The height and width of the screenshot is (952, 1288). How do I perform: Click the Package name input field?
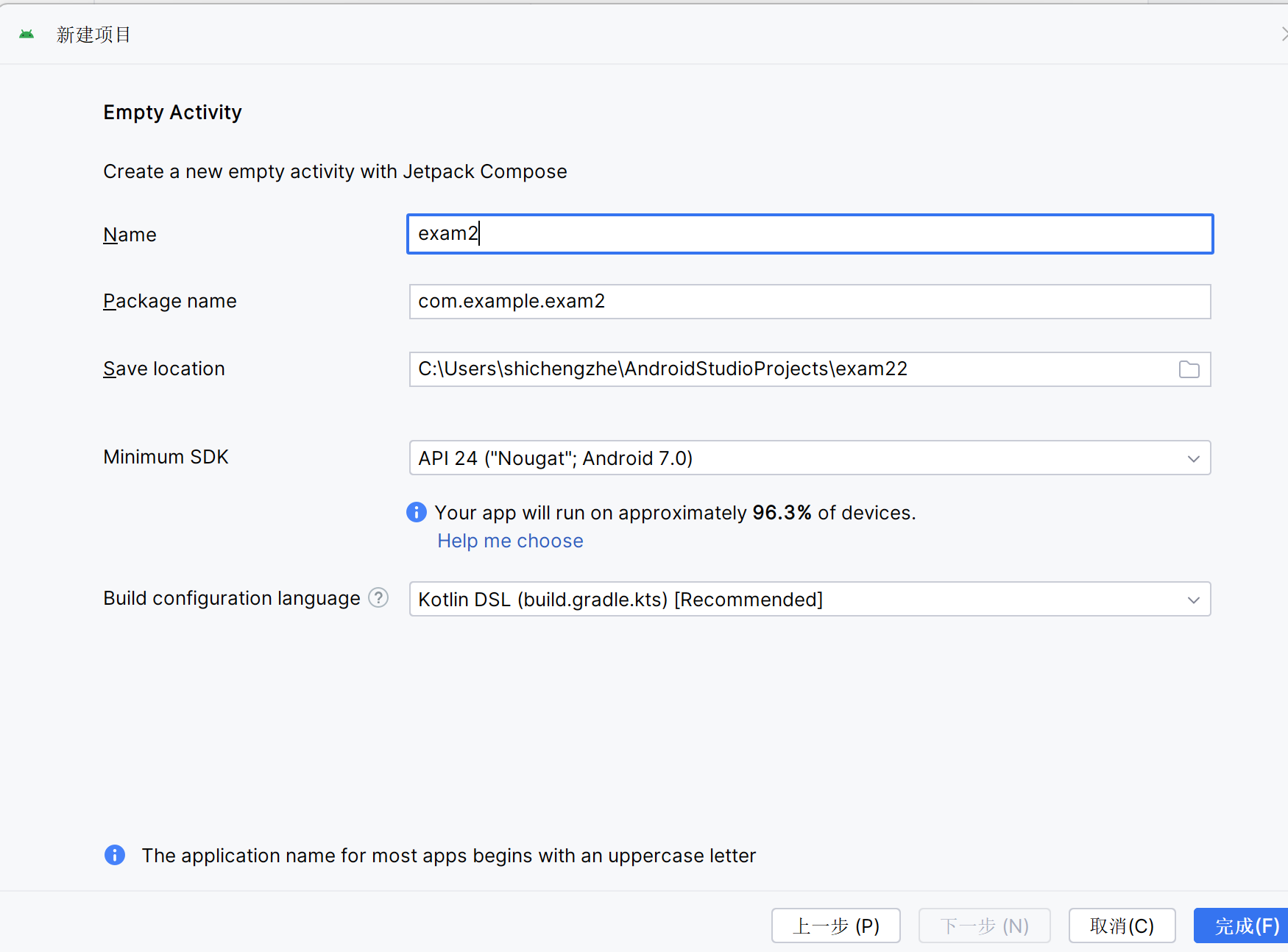coord(810,302)
